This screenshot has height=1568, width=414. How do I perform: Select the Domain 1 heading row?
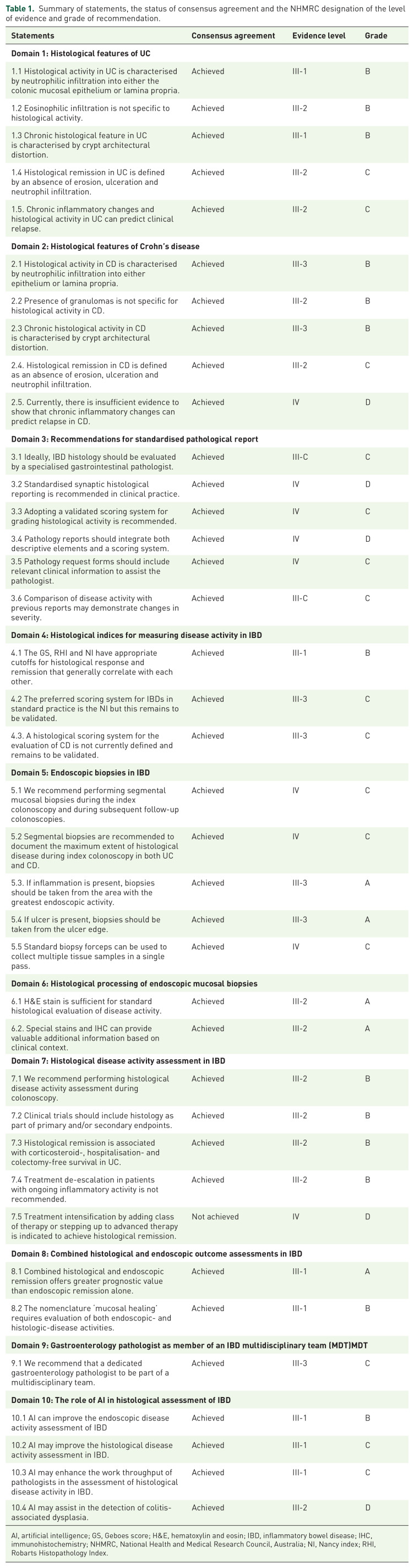80,53
